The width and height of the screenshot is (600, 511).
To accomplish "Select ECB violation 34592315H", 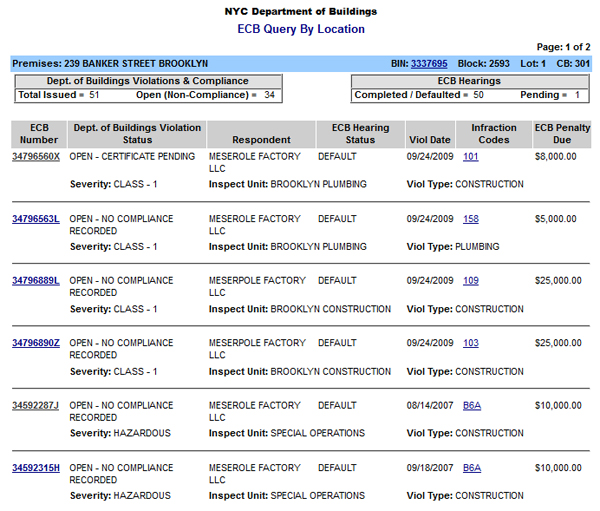I will [x=36, y=468].
